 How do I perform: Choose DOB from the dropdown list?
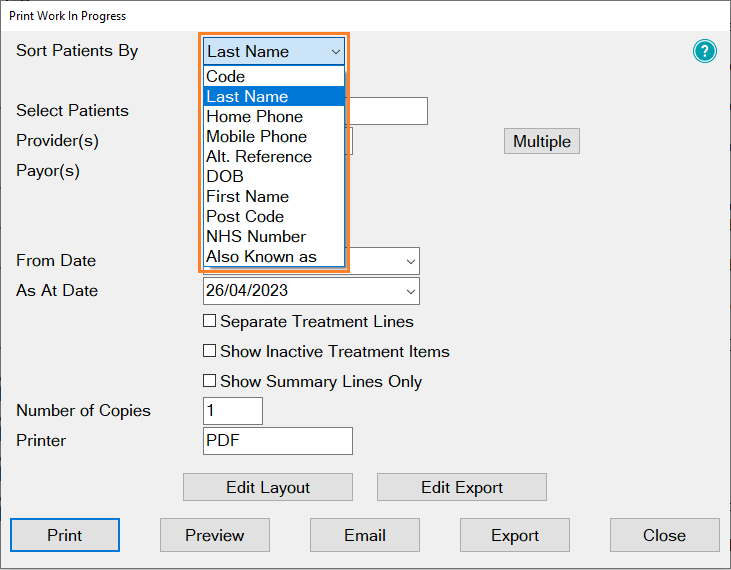pyautogui.click(x=274, y=177)
